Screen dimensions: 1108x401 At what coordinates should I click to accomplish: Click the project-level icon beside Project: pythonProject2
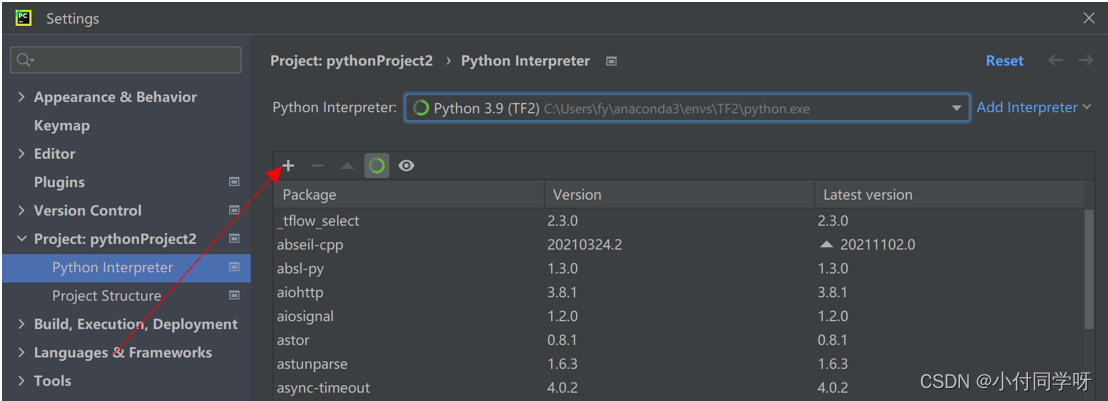(235, 238)
